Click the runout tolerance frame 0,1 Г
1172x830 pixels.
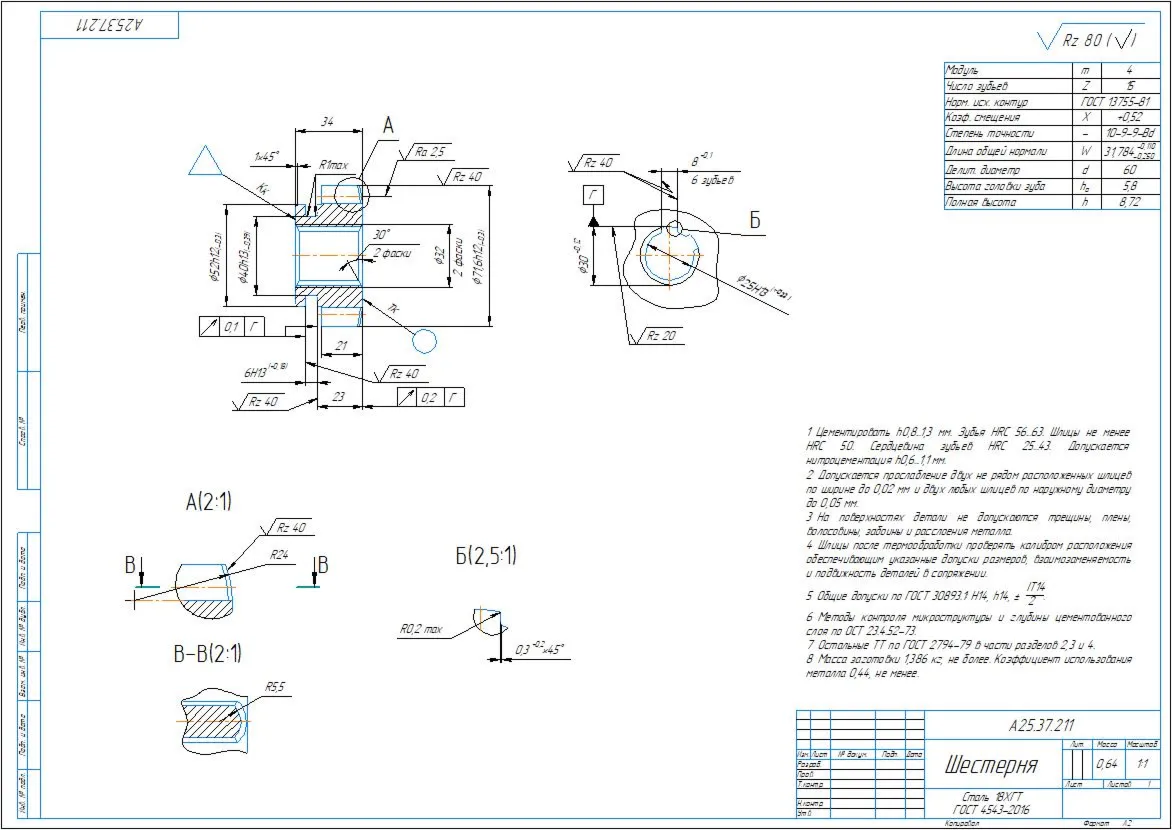point(233,327)
